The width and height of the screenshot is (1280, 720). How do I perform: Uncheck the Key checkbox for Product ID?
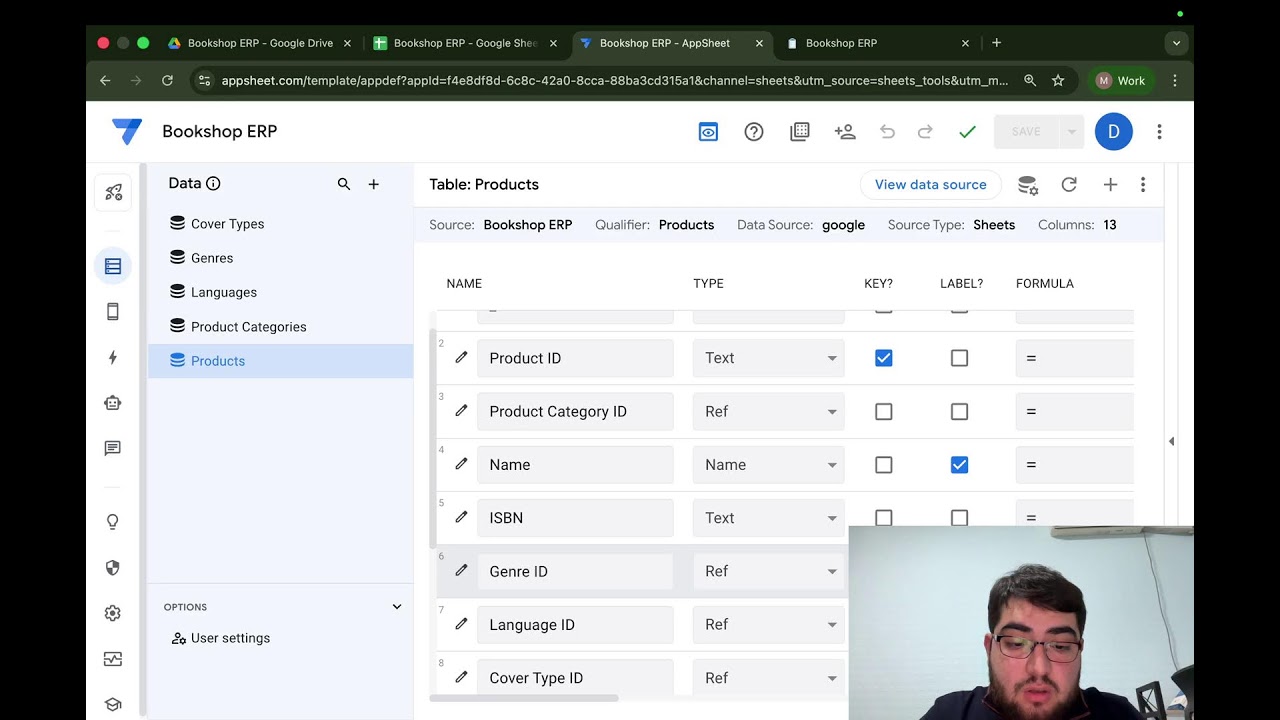pos(884,358)
